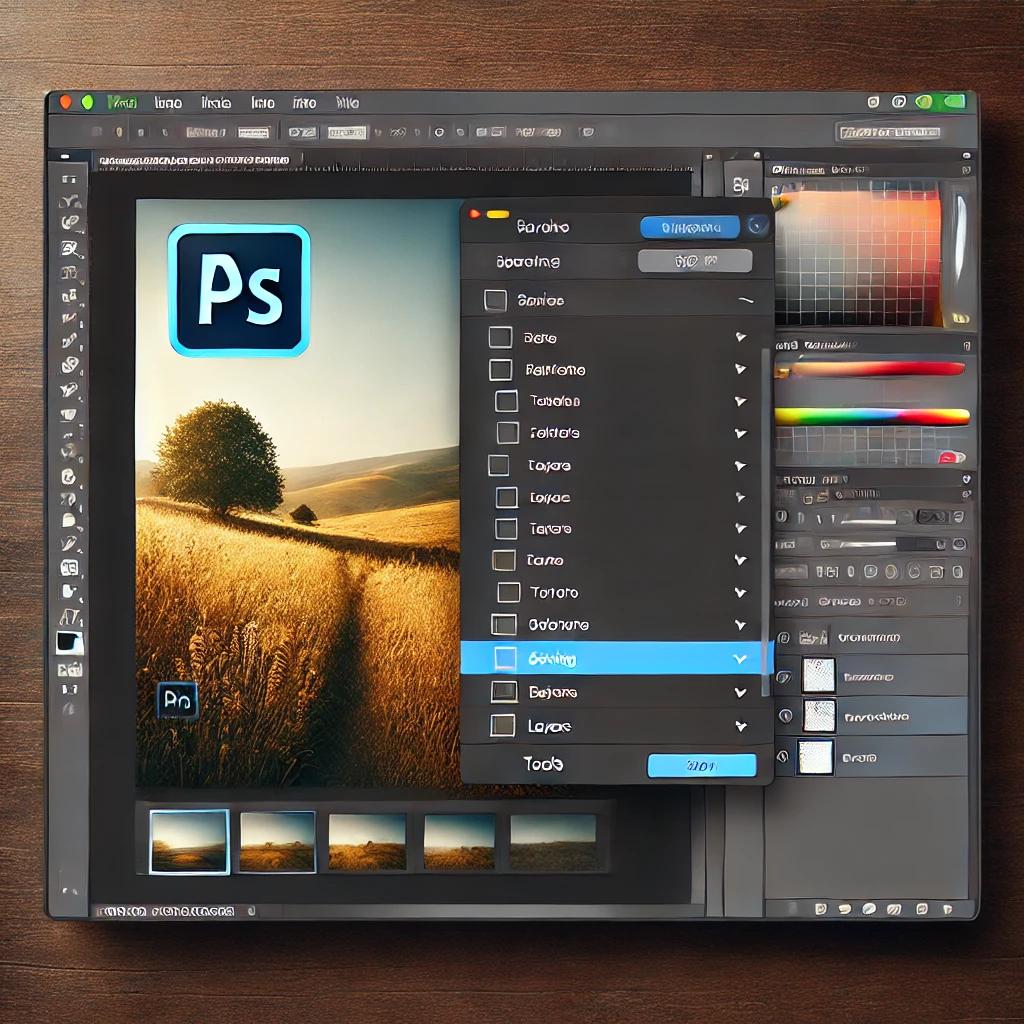Expand the "Dore" row using its chevron
This screenshot has width=1024, height=1024.
(741, 337)
